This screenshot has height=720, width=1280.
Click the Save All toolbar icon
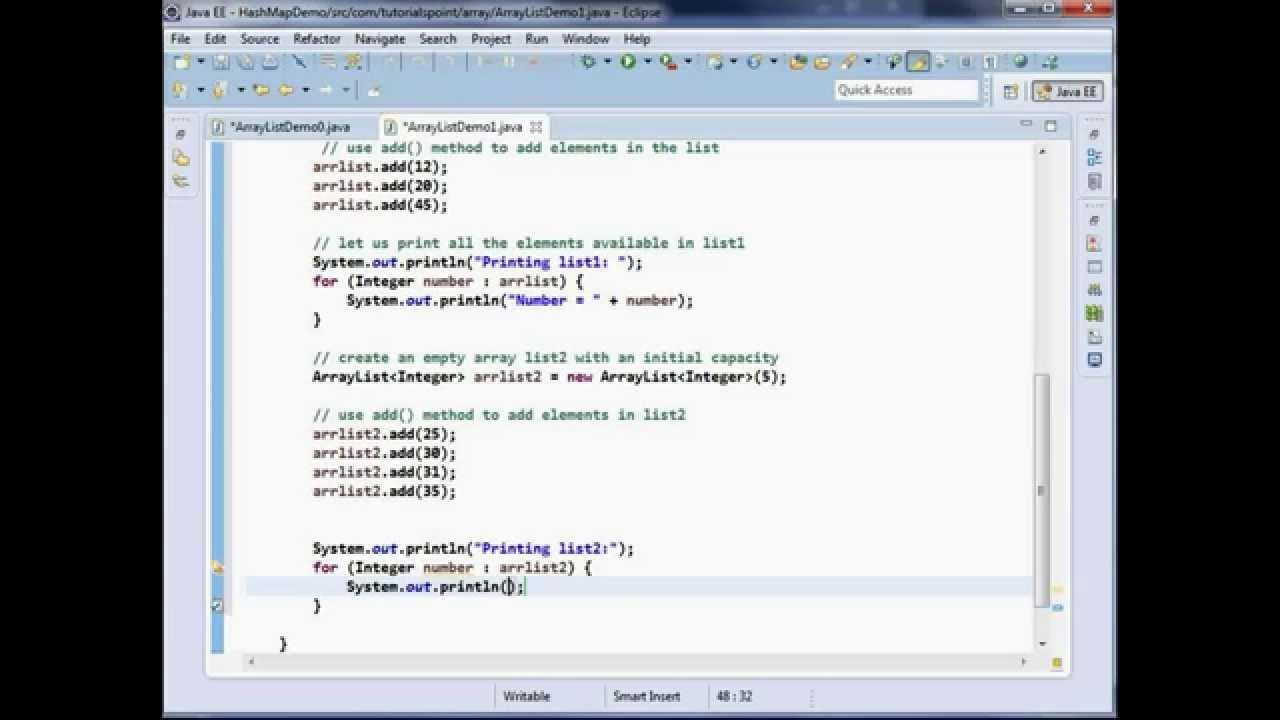[x=245, y=62]
